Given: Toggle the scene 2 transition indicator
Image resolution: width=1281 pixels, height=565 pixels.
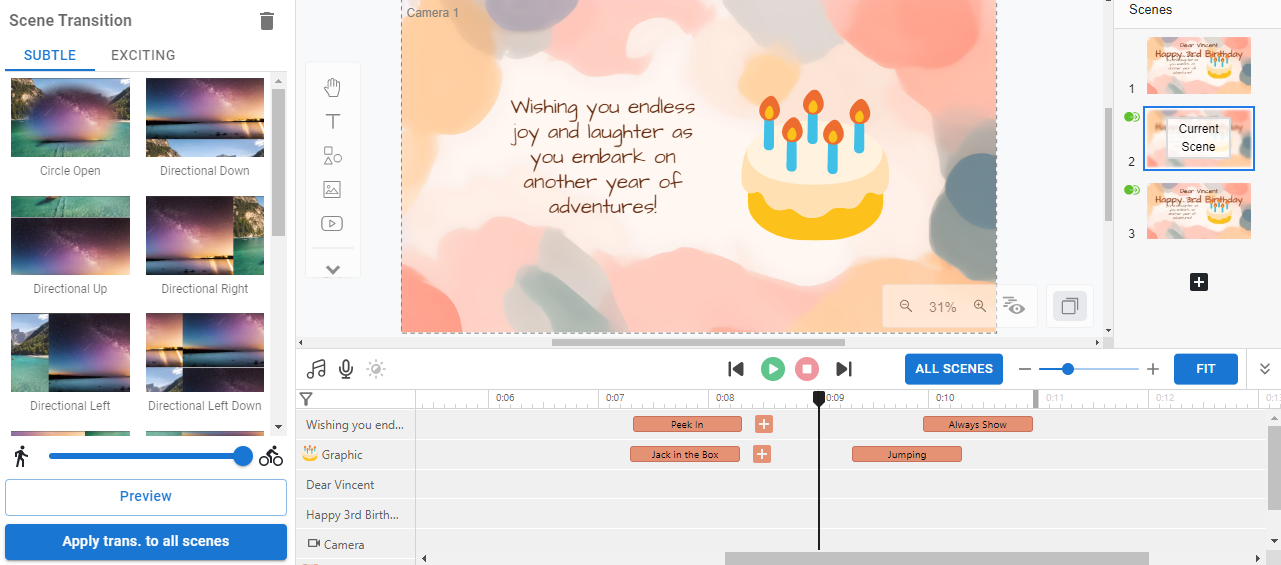Looking at the screenshot, I should click(1132, 117).
